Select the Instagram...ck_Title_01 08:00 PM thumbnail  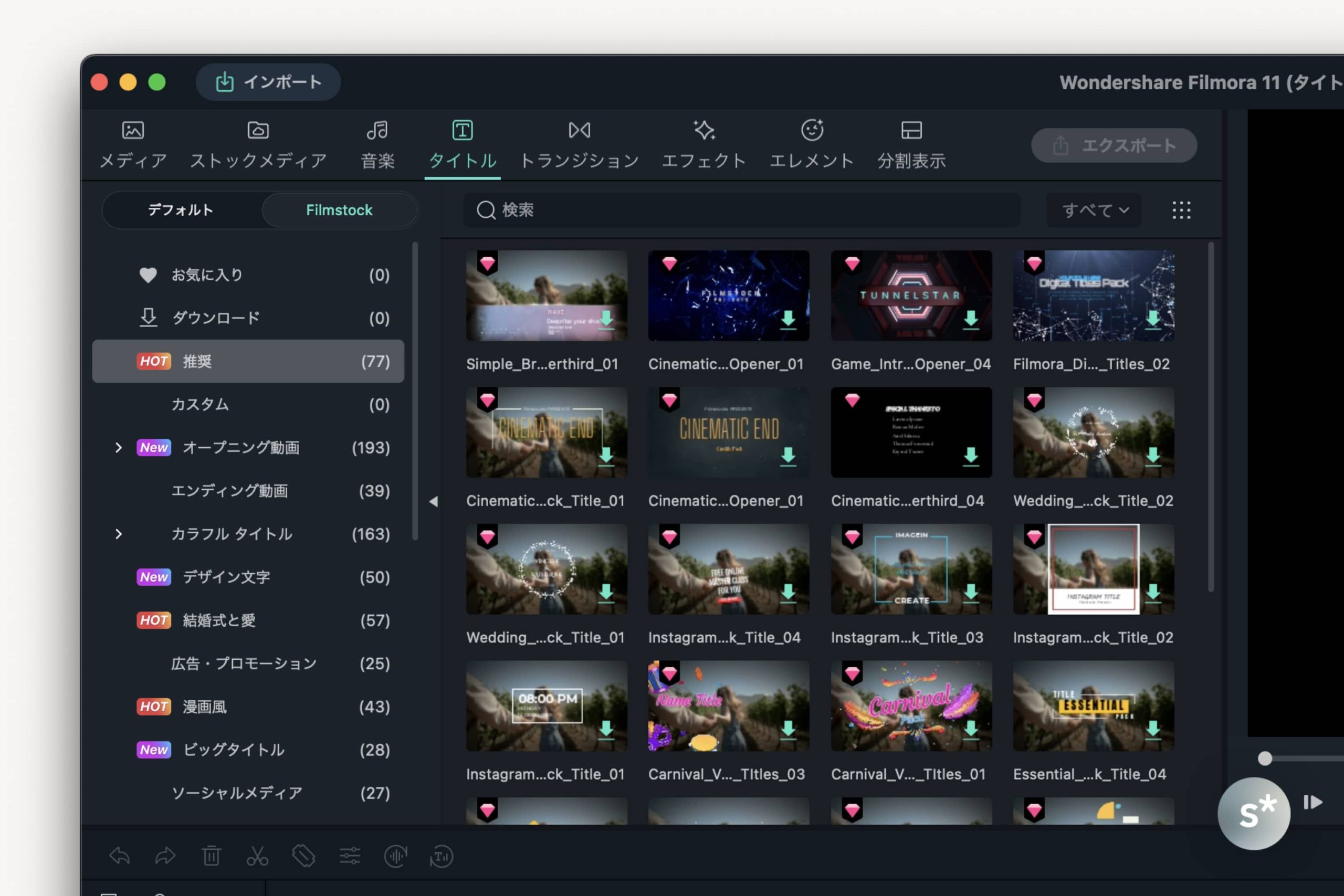(x=547, y=705)
